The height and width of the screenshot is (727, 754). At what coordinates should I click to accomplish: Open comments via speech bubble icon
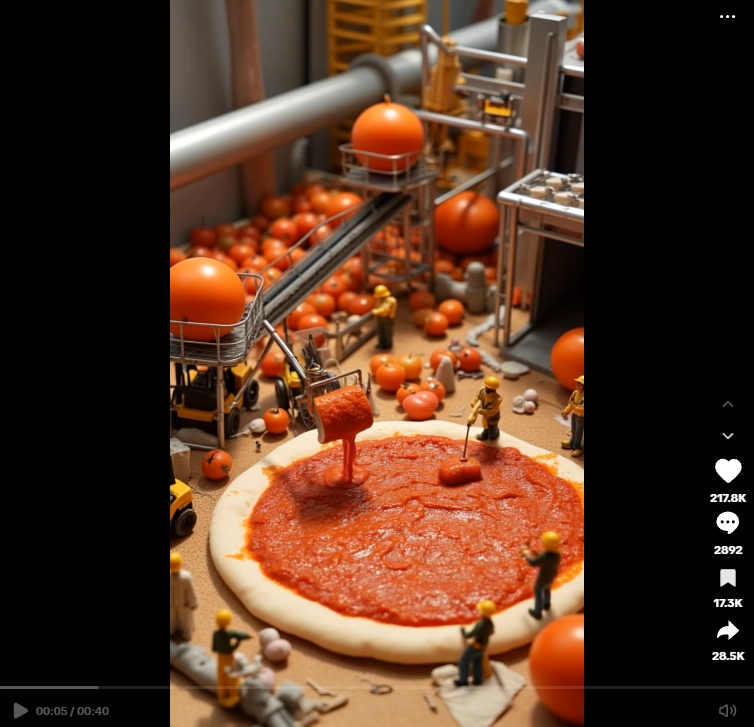pyautogui.click(x=728, y=523)
